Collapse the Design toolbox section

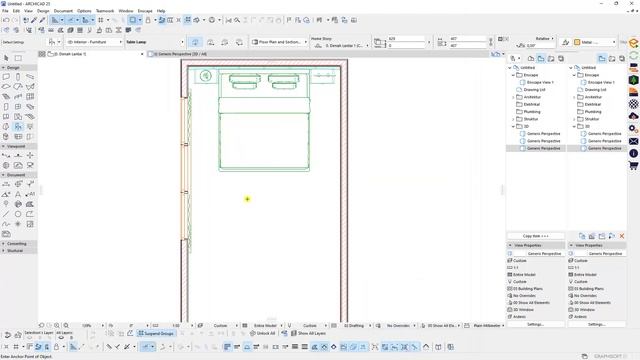point(4,68)
